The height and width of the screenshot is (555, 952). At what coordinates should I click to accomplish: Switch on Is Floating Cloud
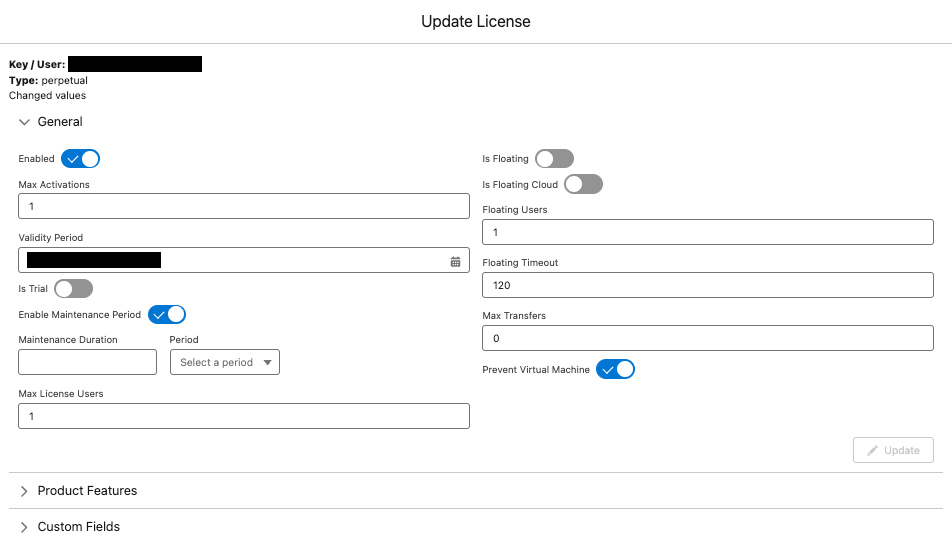click(583, 185)
